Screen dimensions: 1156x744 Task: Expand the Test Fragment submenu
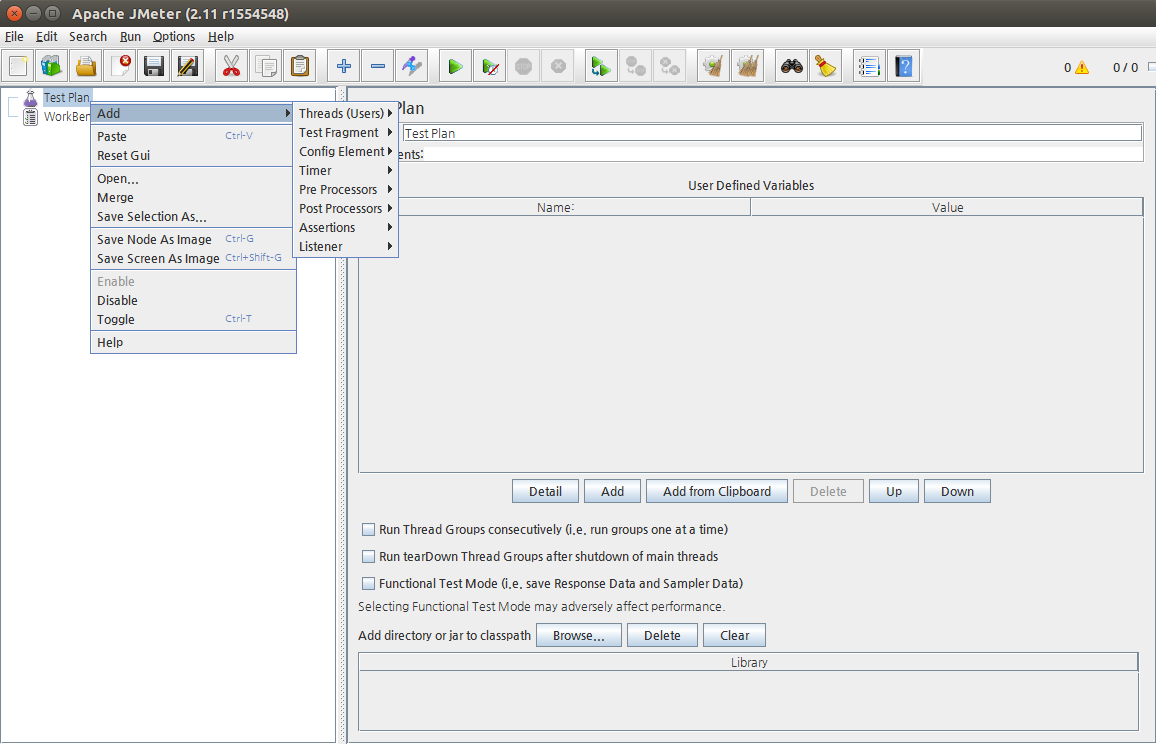point(345,132)
